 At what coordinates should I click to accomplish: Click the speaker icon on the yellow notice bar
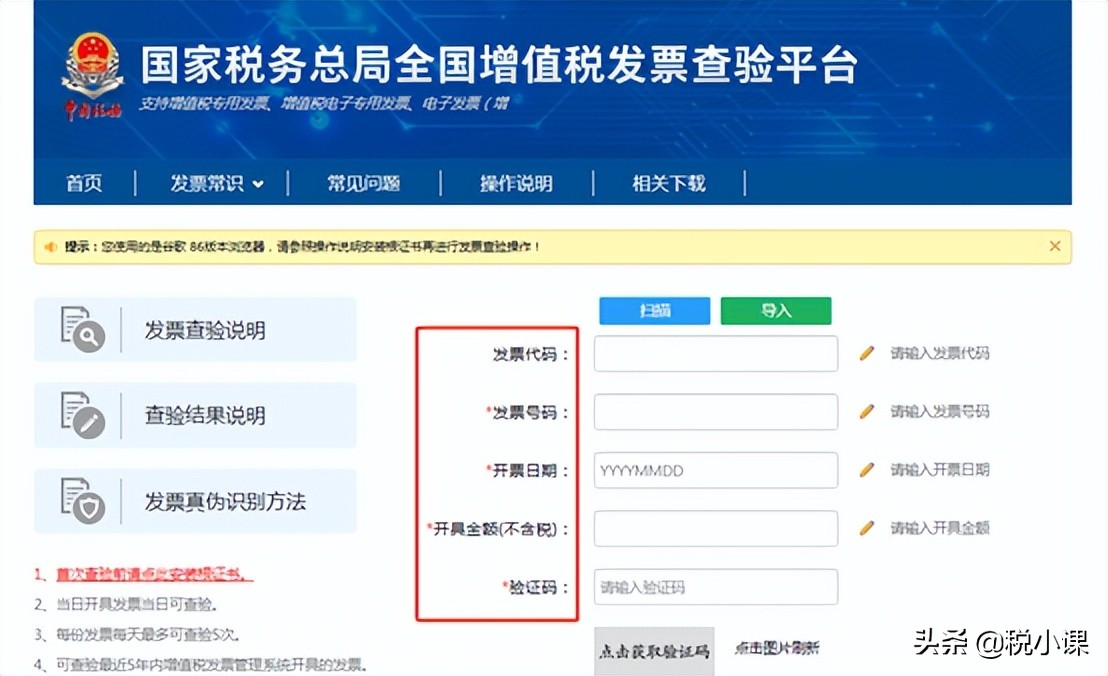49,246
